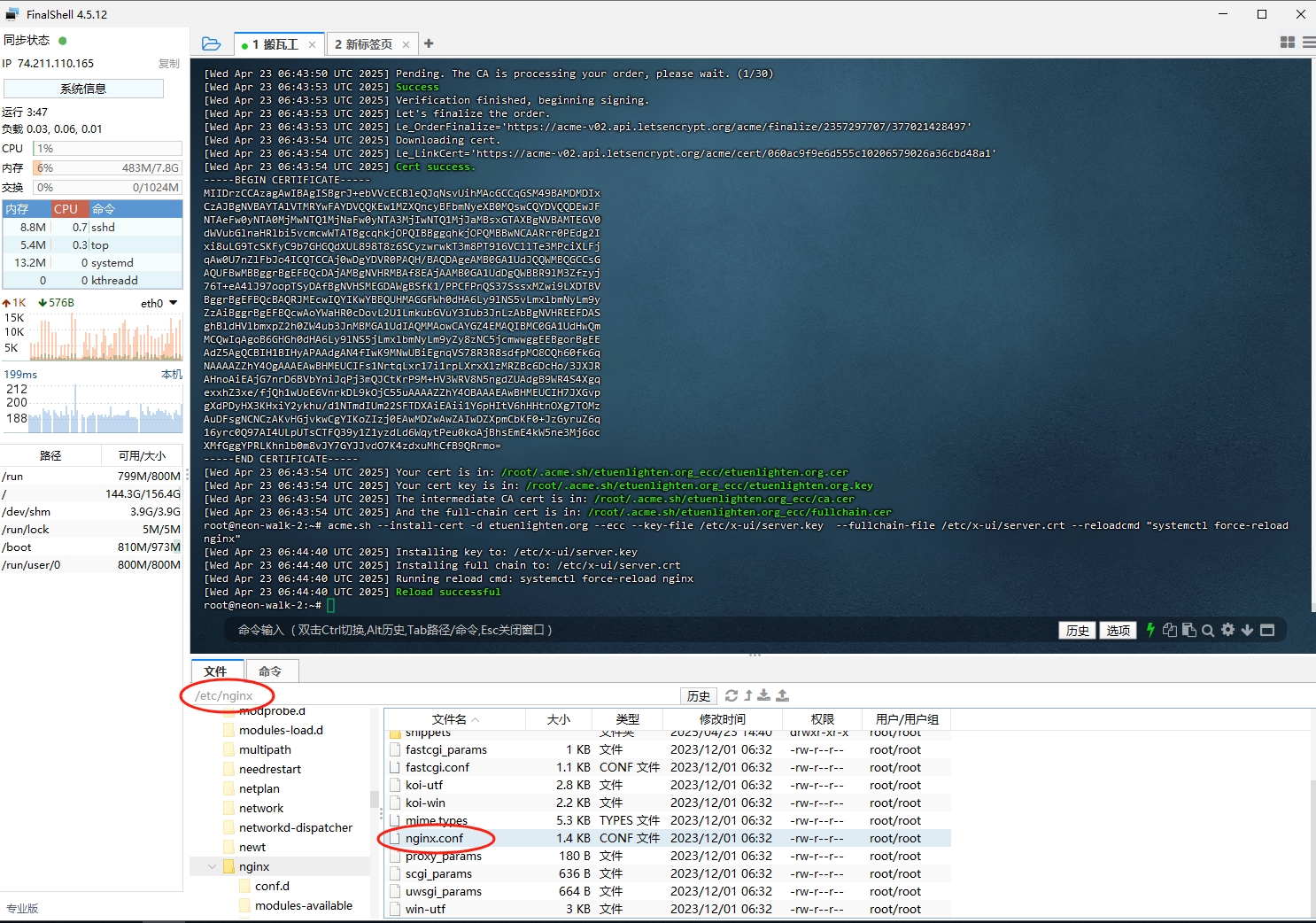The width and height of the screenshot is (1316, 923).
Task: Select fastcgi.conf file row
Action: point(669,767)
